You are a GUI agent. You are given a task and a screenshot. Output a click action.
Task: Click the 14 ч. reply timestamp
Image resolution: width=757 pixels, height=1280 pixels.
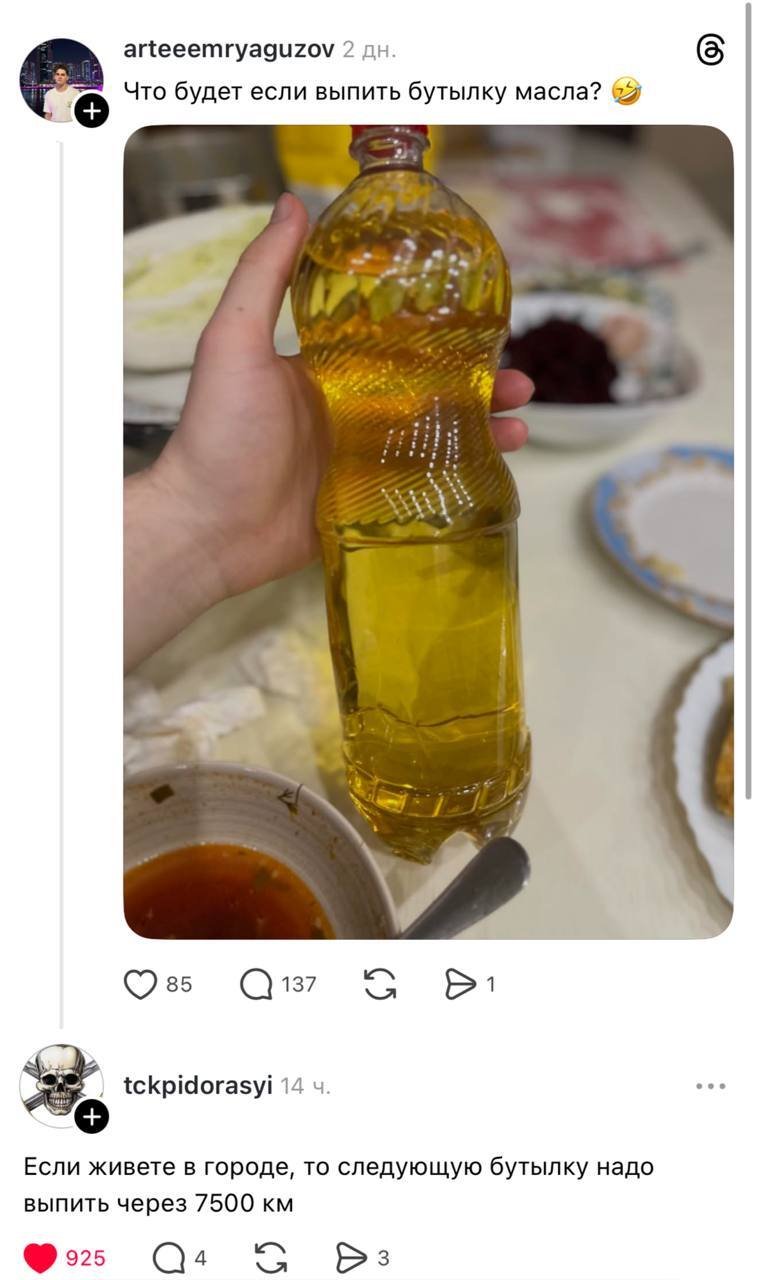point(306,1086)
